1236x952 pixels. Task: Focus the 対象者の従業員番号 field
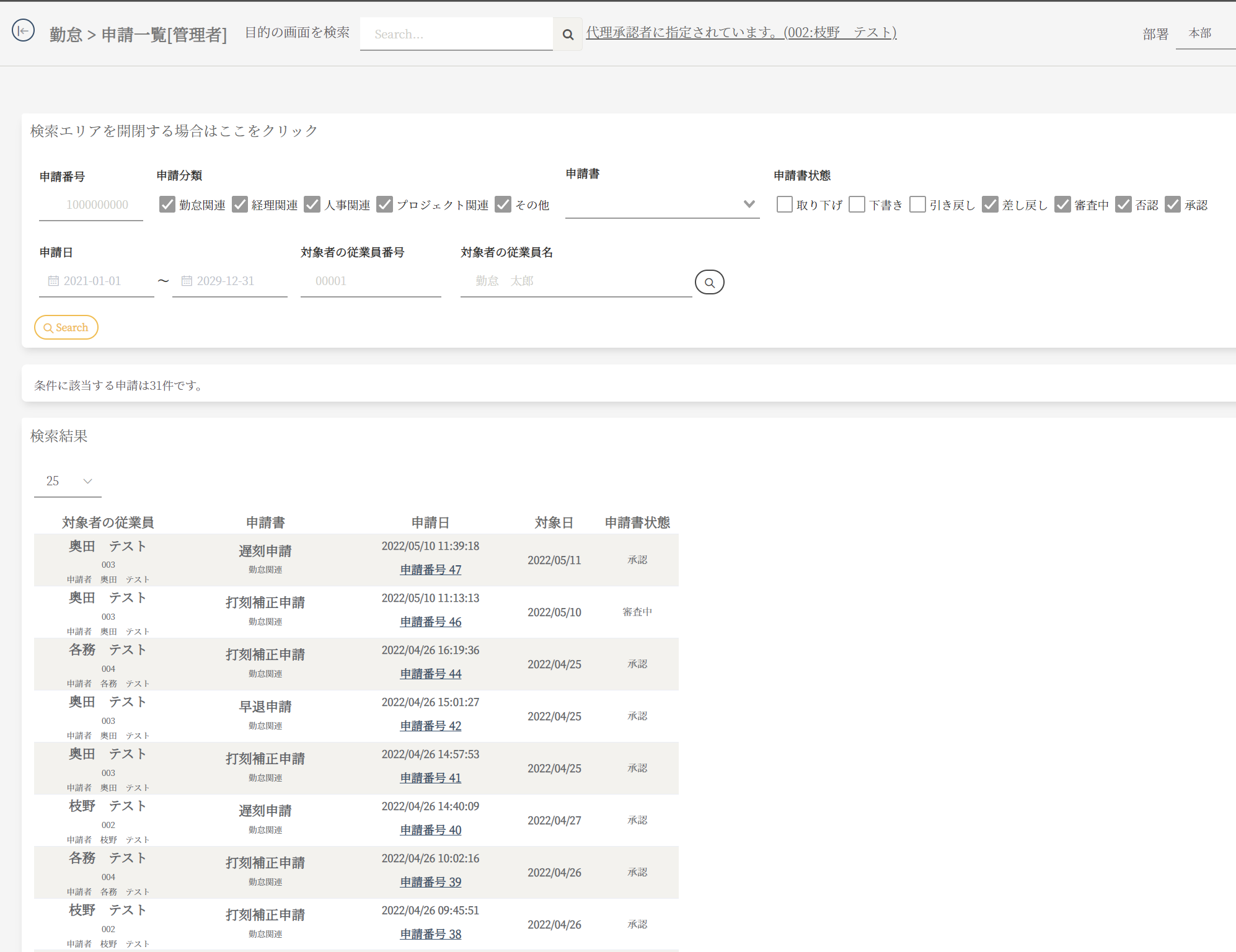[370, 281]
